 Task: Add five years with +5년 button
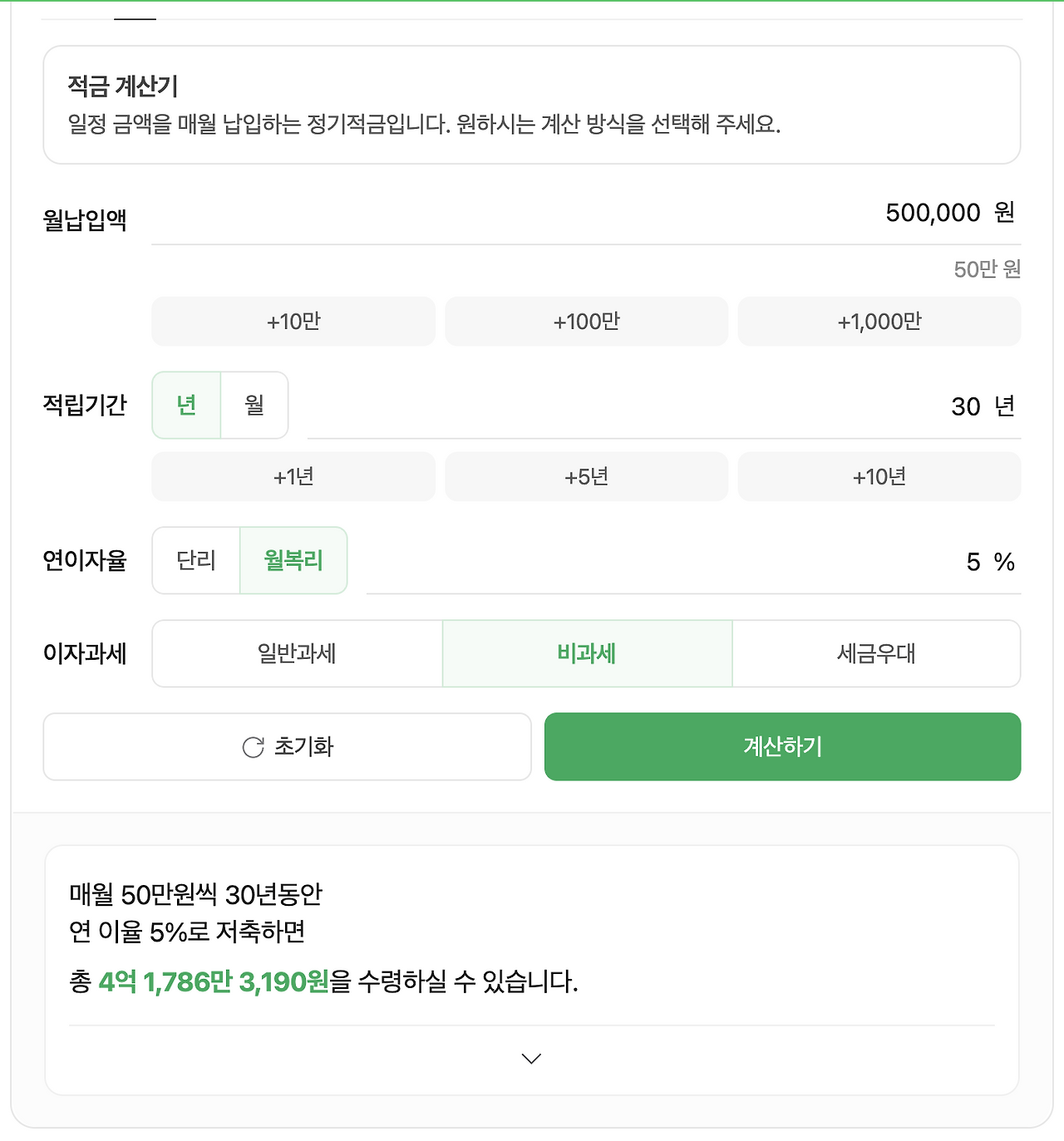coord(586,476)
